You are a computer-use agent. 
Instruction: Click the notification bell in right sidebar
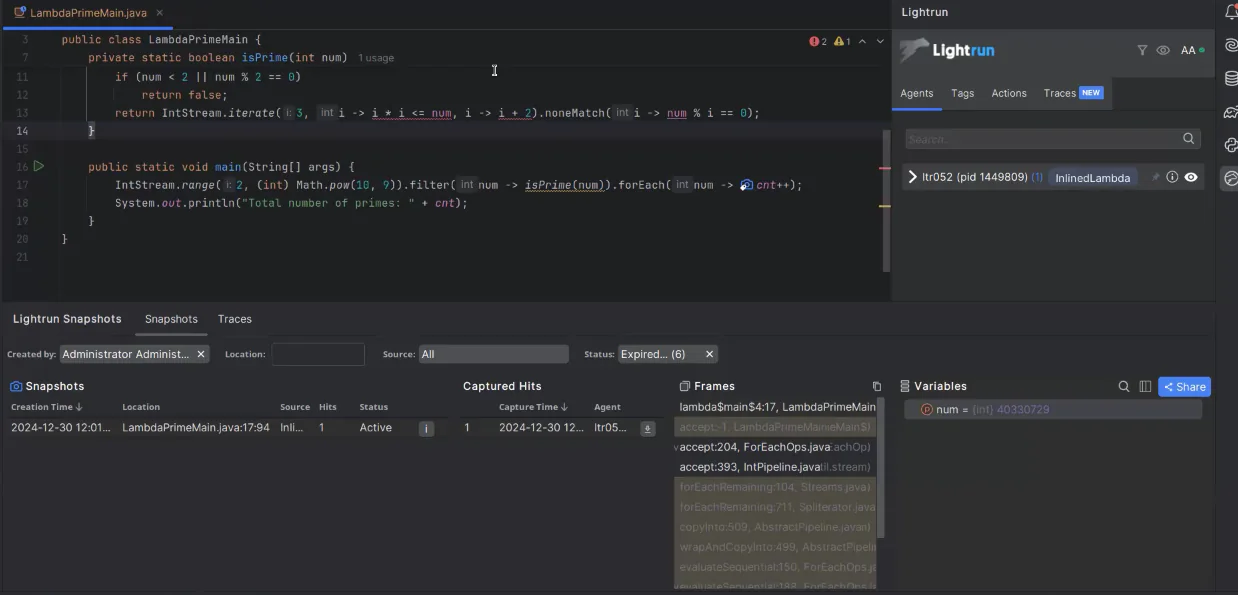coord(1230,12)
